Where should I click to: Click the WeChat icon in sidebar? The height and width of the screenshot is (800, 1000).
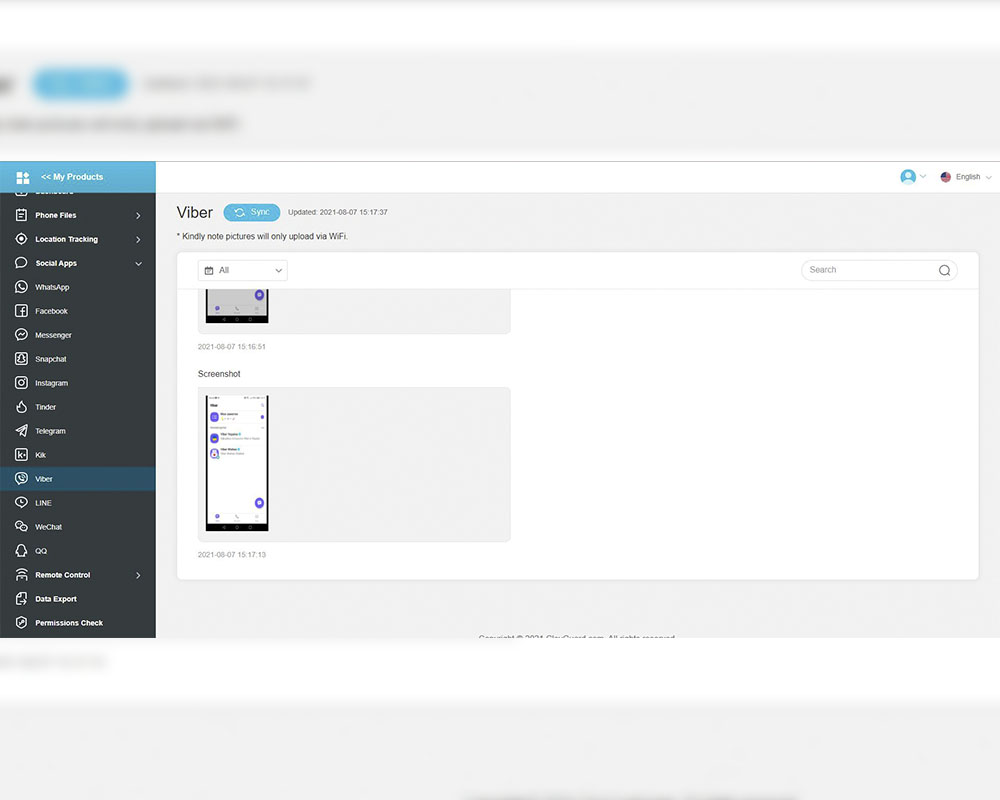[21, 526]
